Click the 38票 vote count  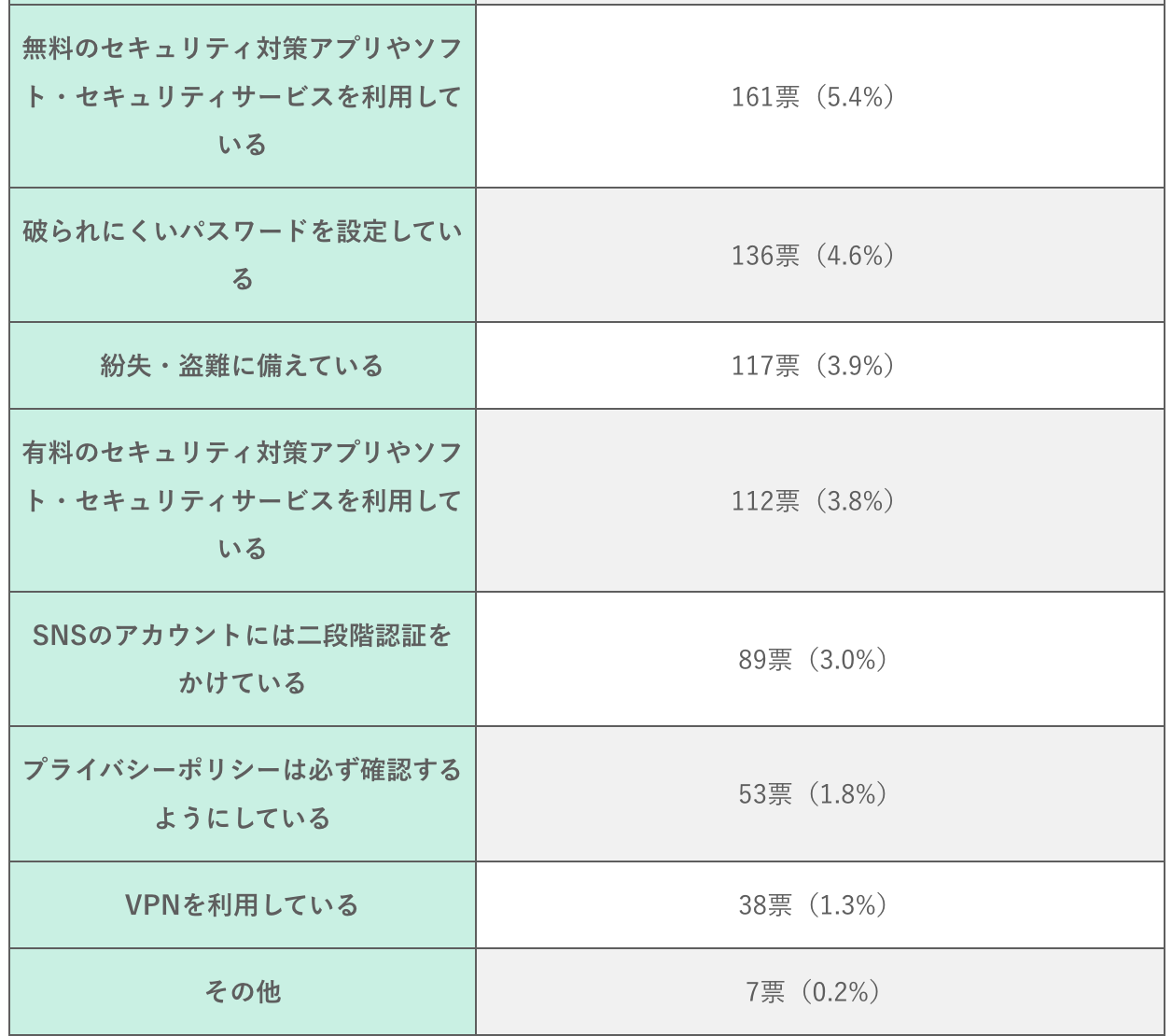(x=765, y=905)
